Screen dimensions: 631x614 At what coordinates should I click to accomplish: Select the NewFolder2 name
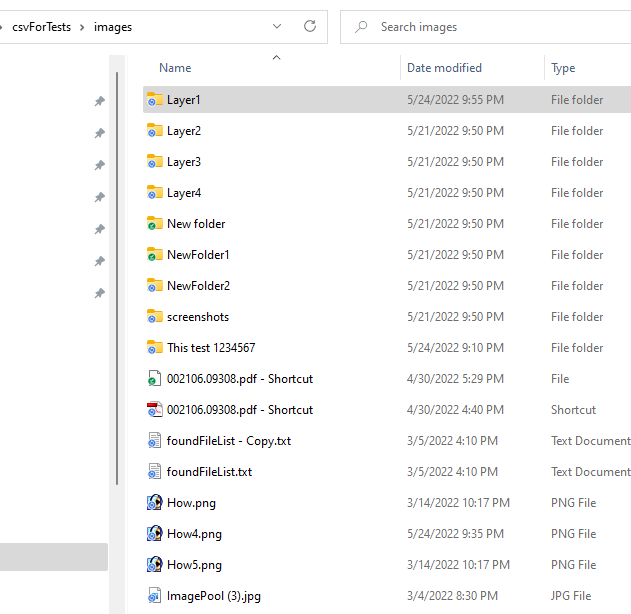pos(198,286)
